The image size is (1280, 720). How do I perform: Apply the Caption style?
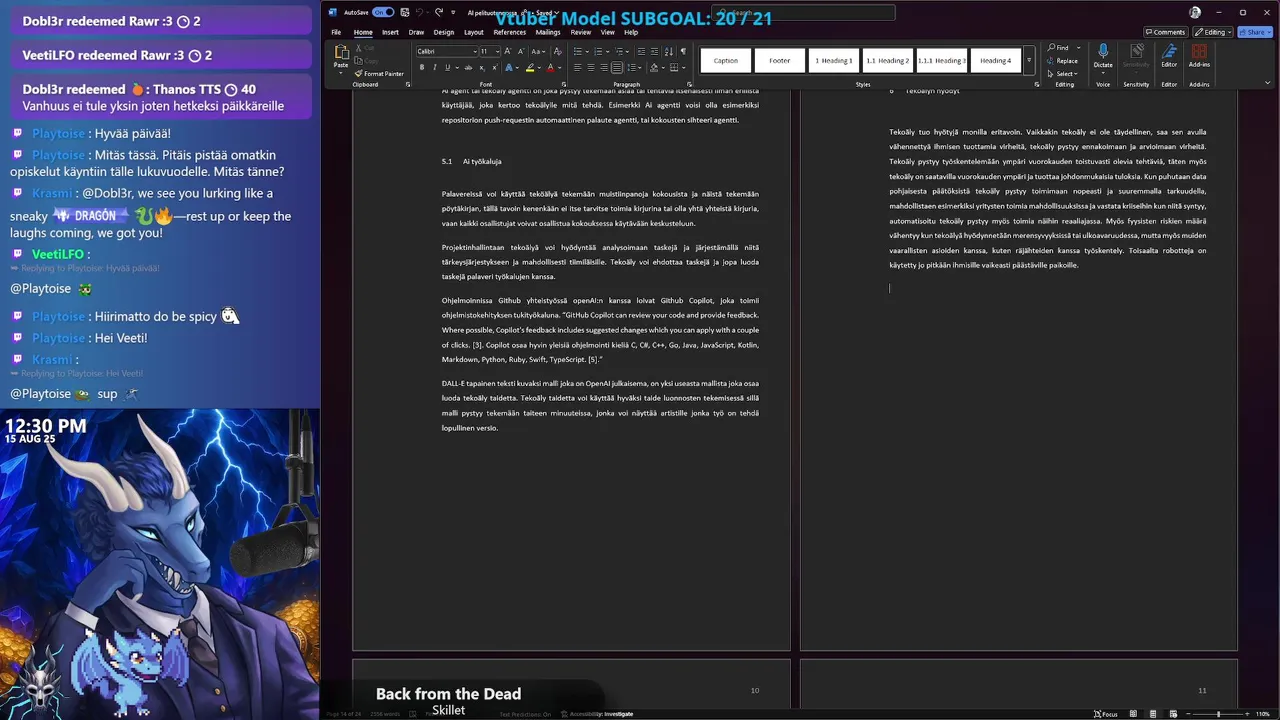726,60
